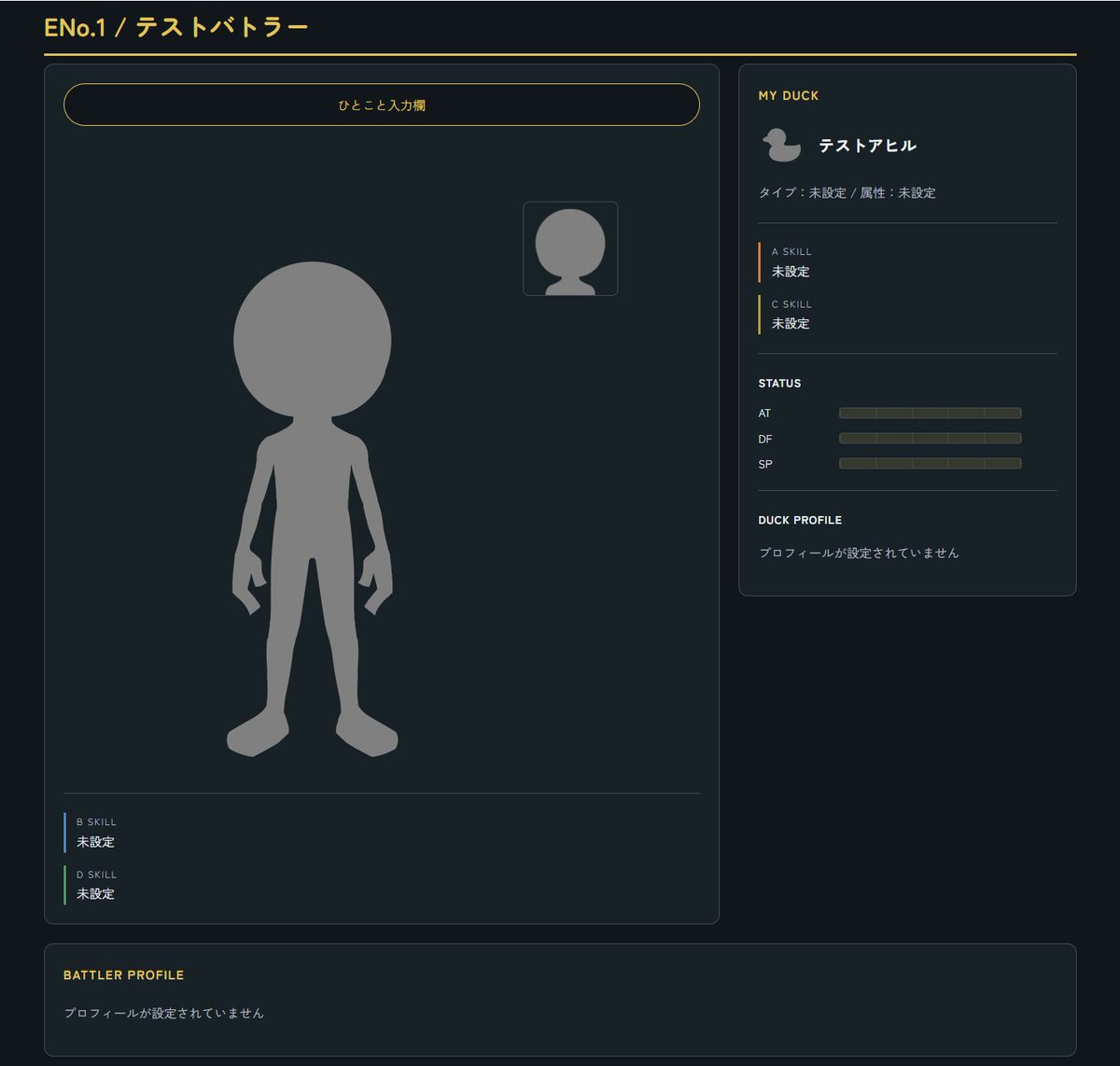
Task: Click the DF status bar
Action: pyautogui.click(x=930, y=438)
